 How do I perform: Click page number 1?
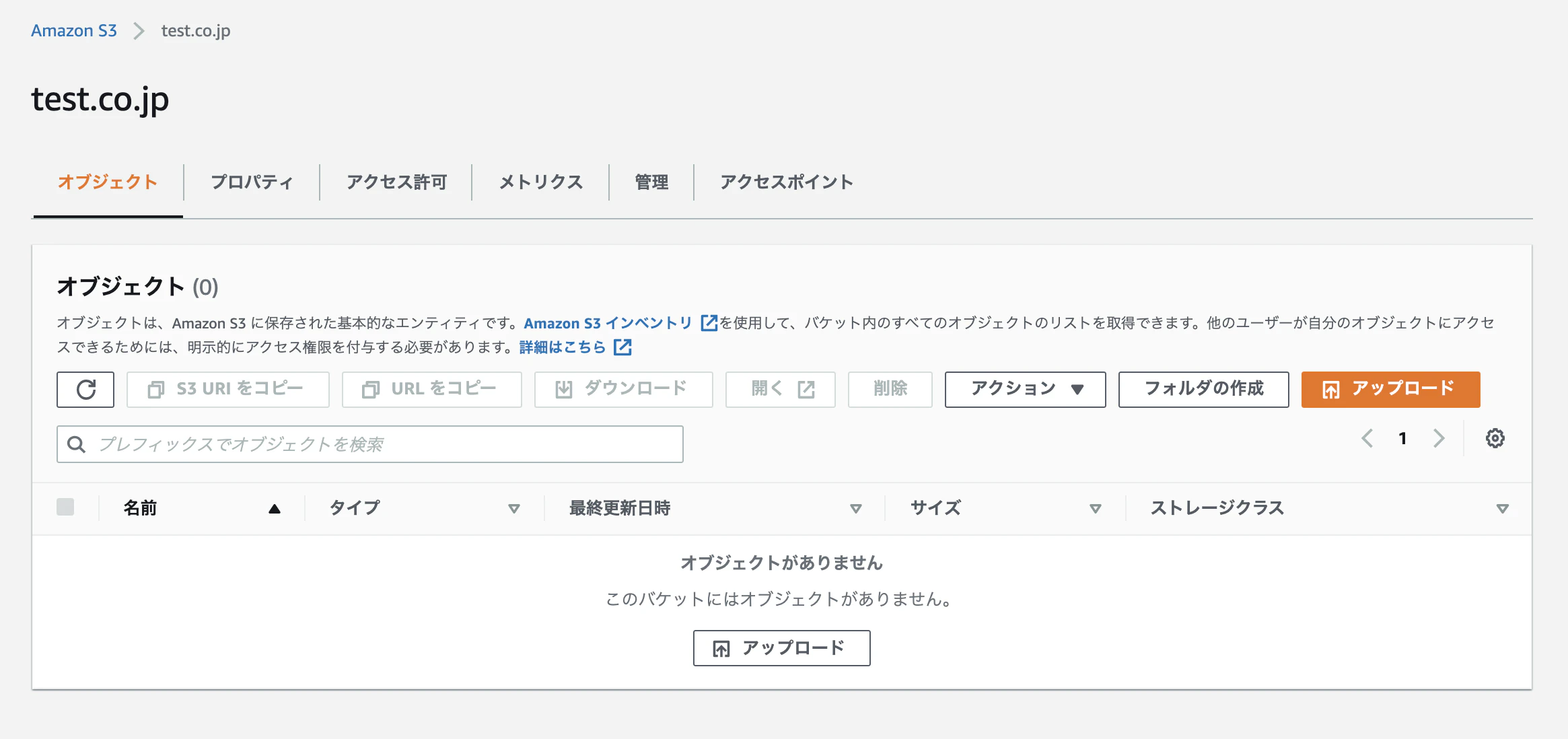[1402, 439]
